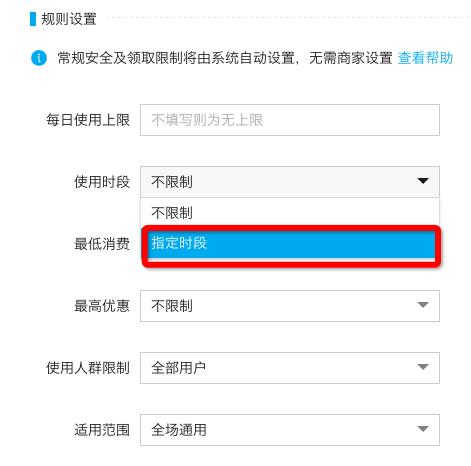Click the arrow beside 全场通用
This screenshot has width=471, height=466.
click(x=423, y=429)
